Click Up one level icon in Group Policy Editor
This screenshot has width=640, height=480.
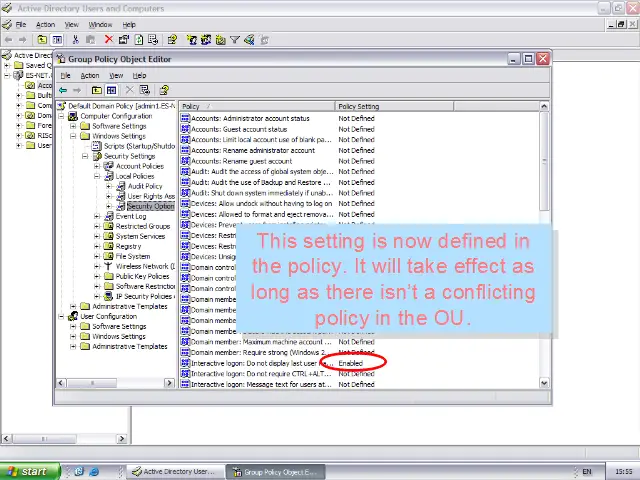[97, 90]
